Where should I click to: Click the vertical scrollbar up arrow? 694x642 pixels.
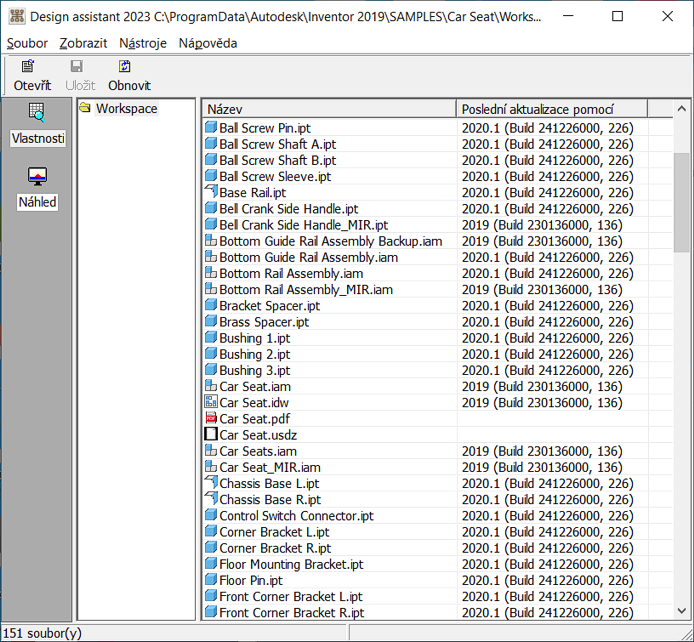[682, 109]
